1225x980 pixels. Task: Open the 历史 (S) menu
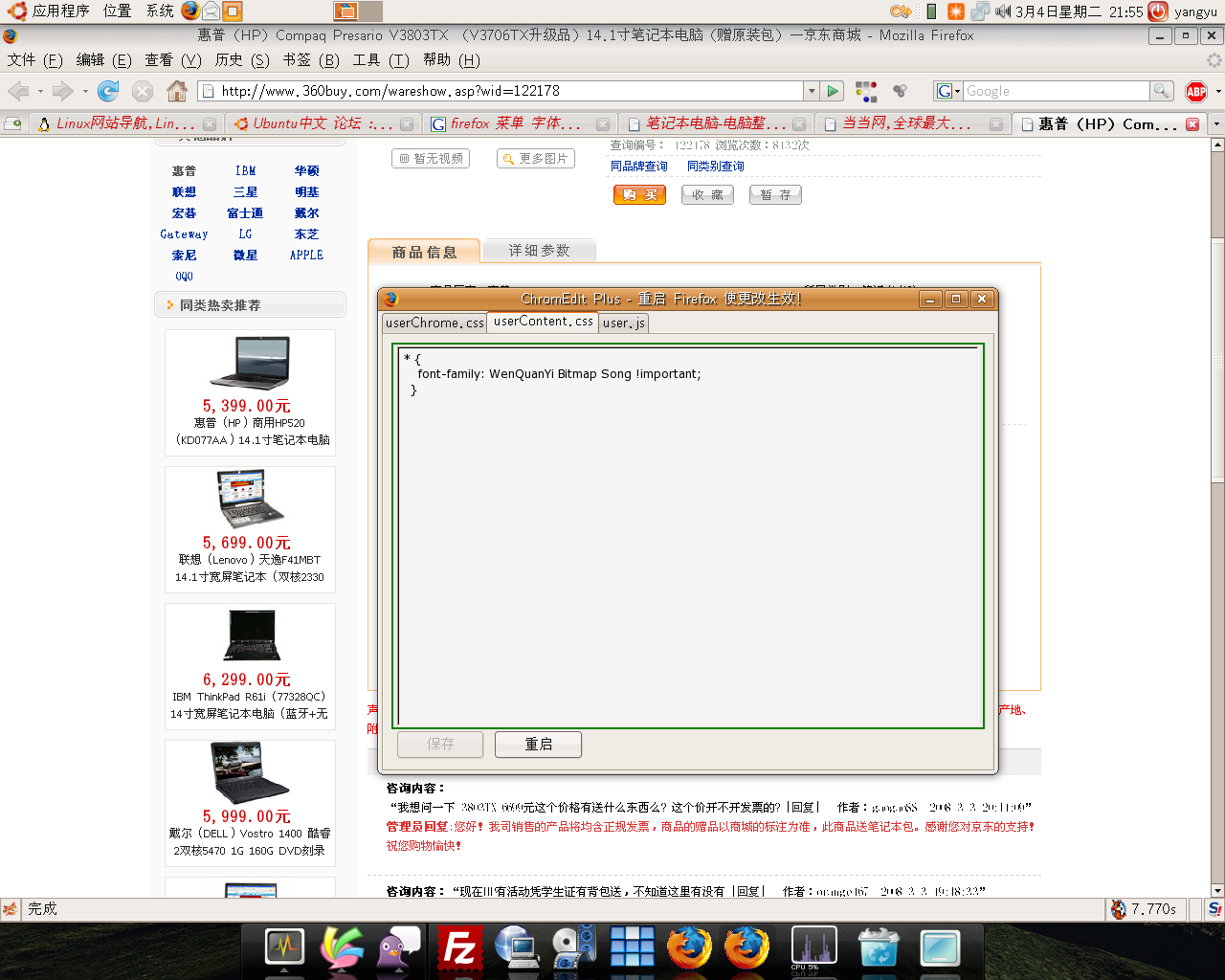(242, 59)
